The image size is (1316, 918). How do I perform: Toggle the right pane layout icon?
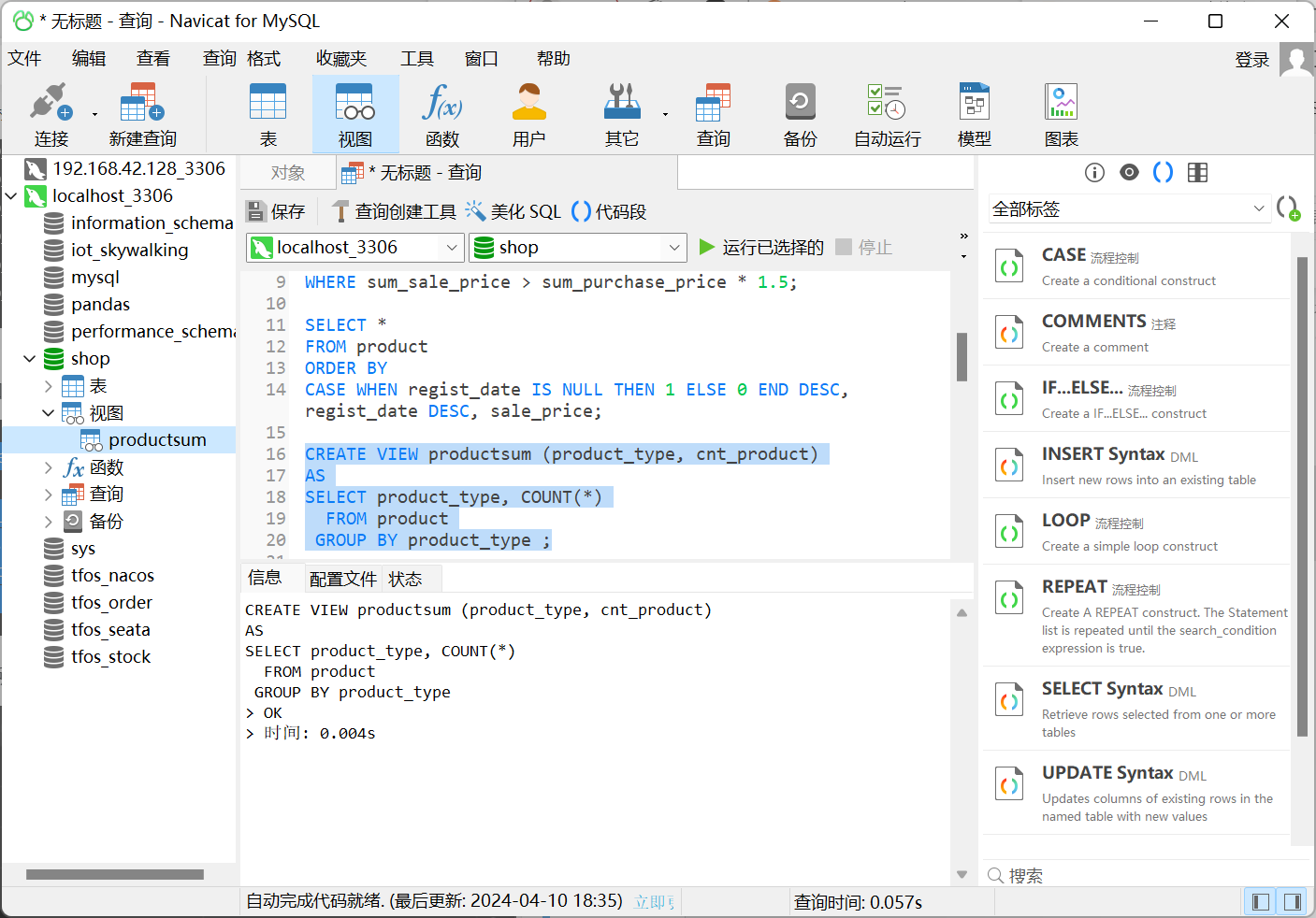click(1293, 902)
